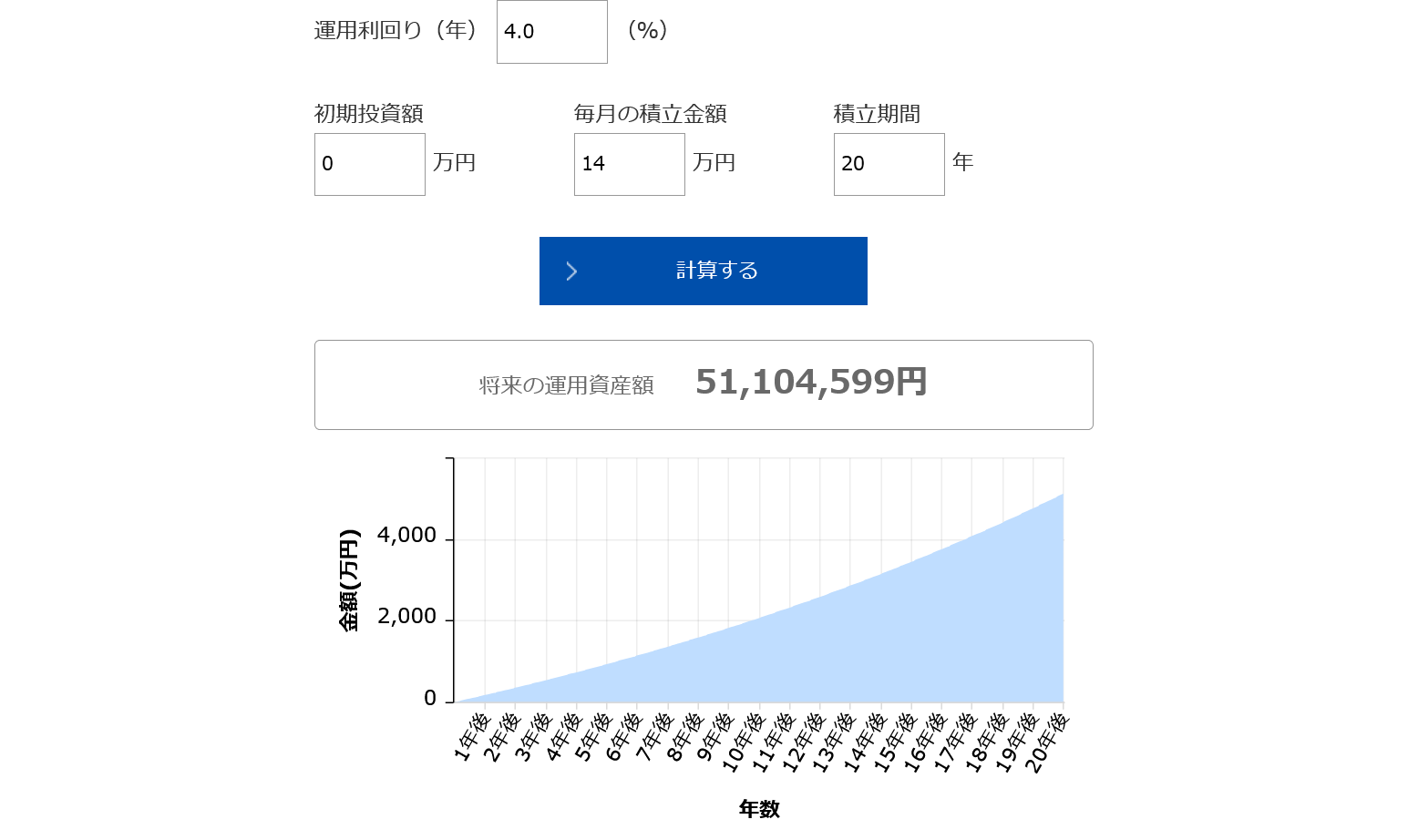The width and height of the screenshot is (1408, 840).
Task: Click the arrow icon on the 計算する button
Action: [571, 271]
